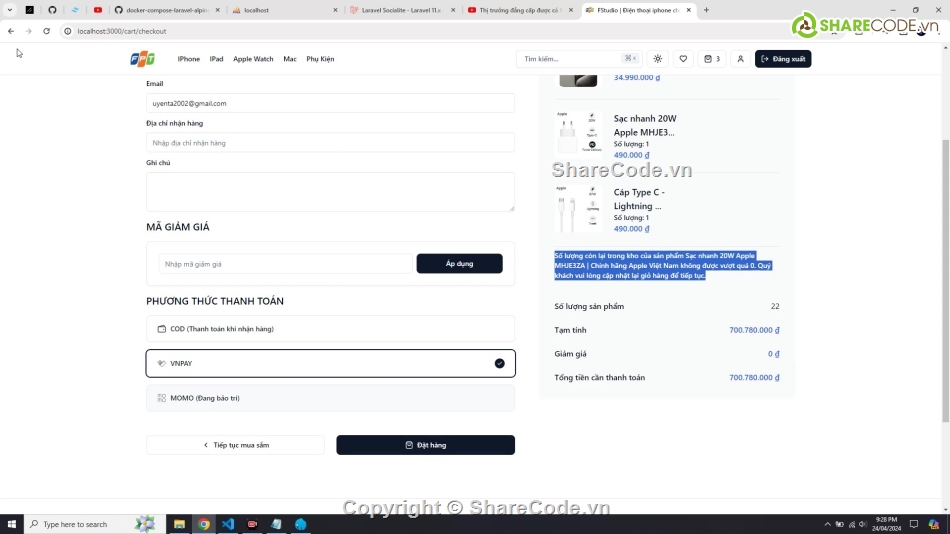This screenshot has width=950, height=534.
Task: Click the page vertical scrollbar
Action: pos(945,279)
